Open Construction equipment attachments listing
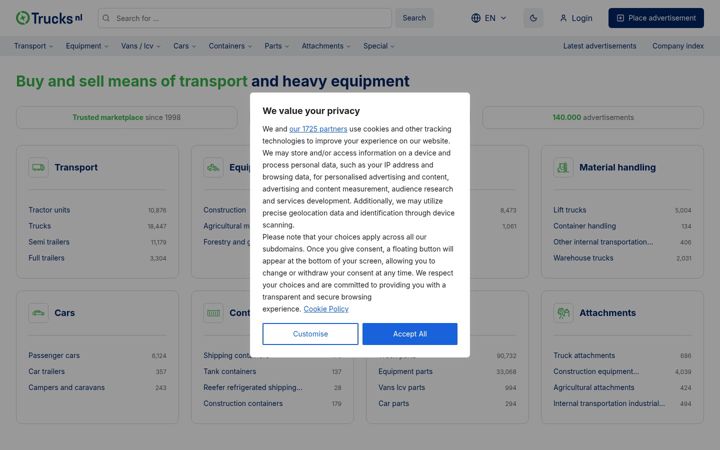The height and width of the screenshot is (450, 720). coord(596,371)
